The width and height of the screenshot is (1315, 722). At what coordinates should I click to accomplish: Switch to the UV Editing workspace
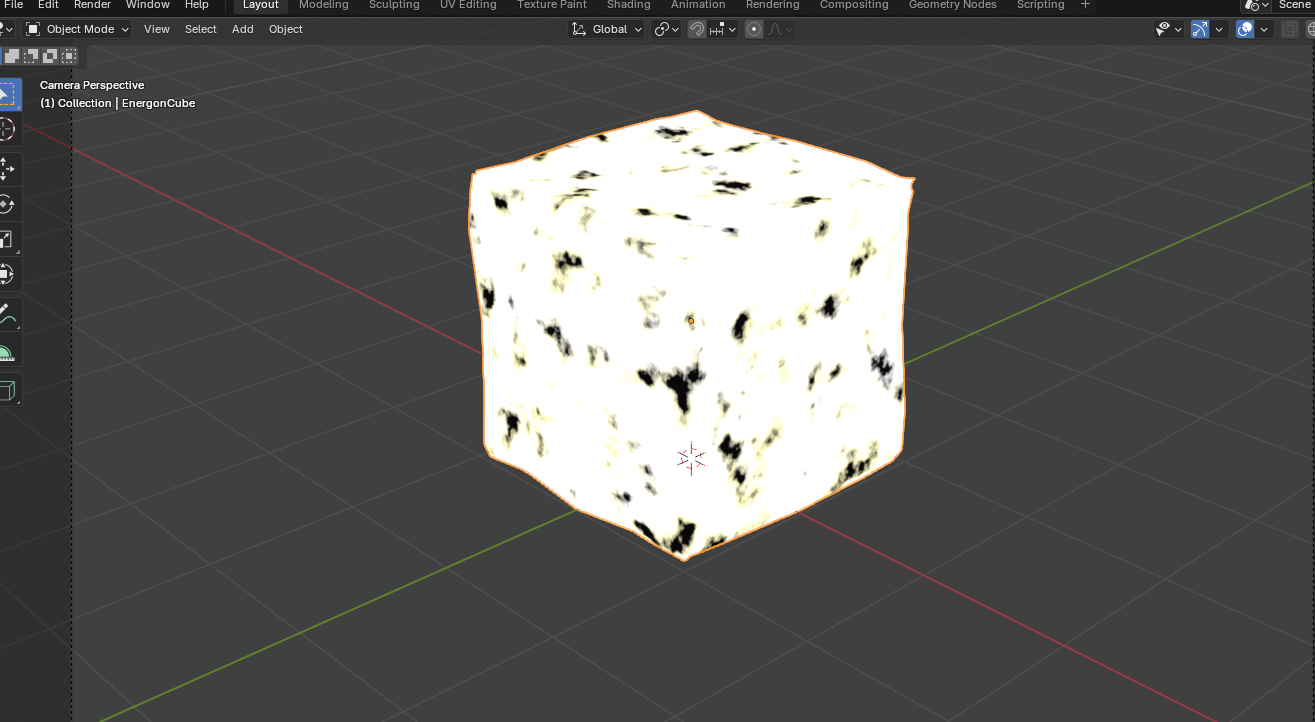tap(468, 5)
